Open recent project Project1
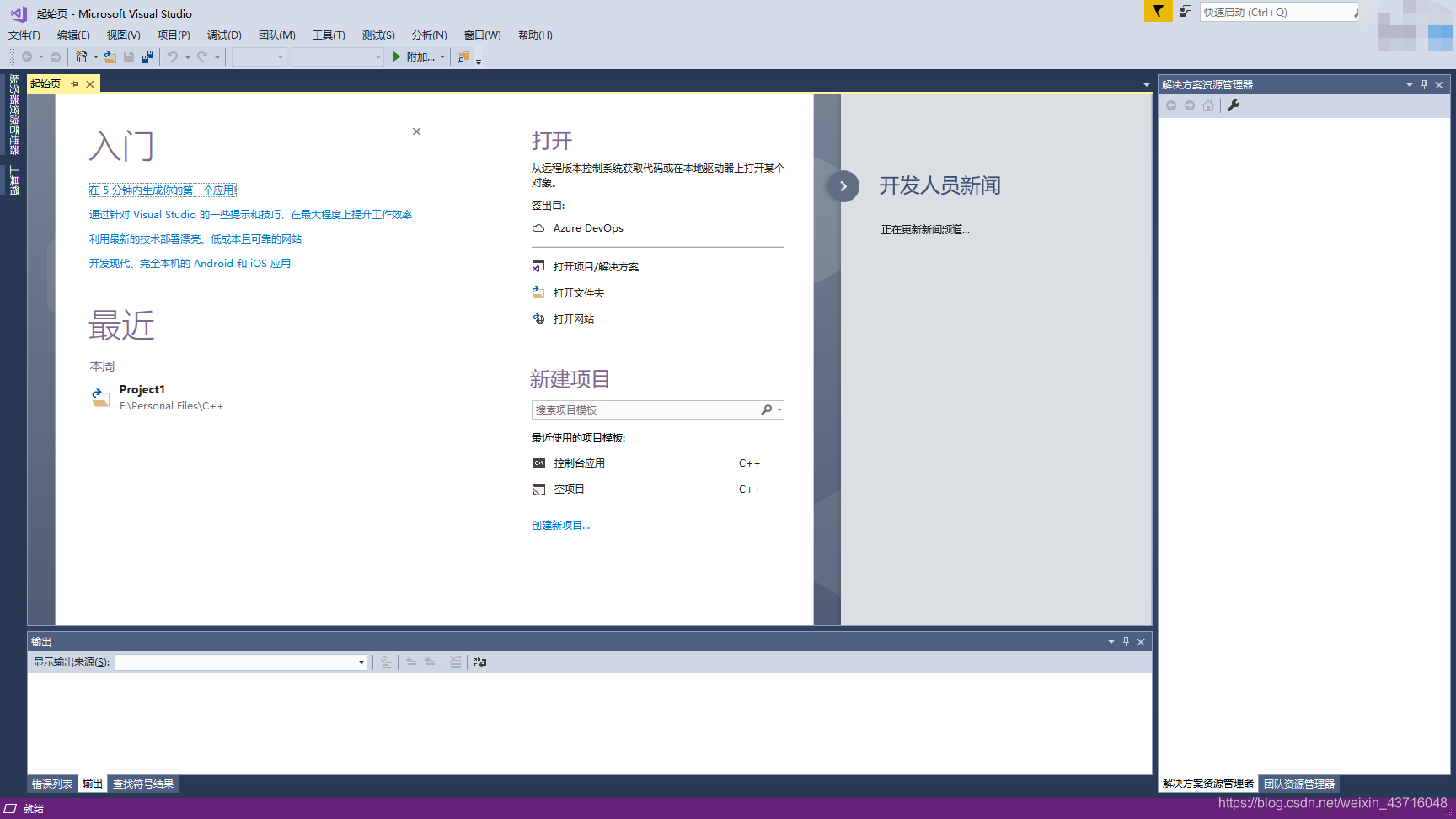 (x=158, y=397)
